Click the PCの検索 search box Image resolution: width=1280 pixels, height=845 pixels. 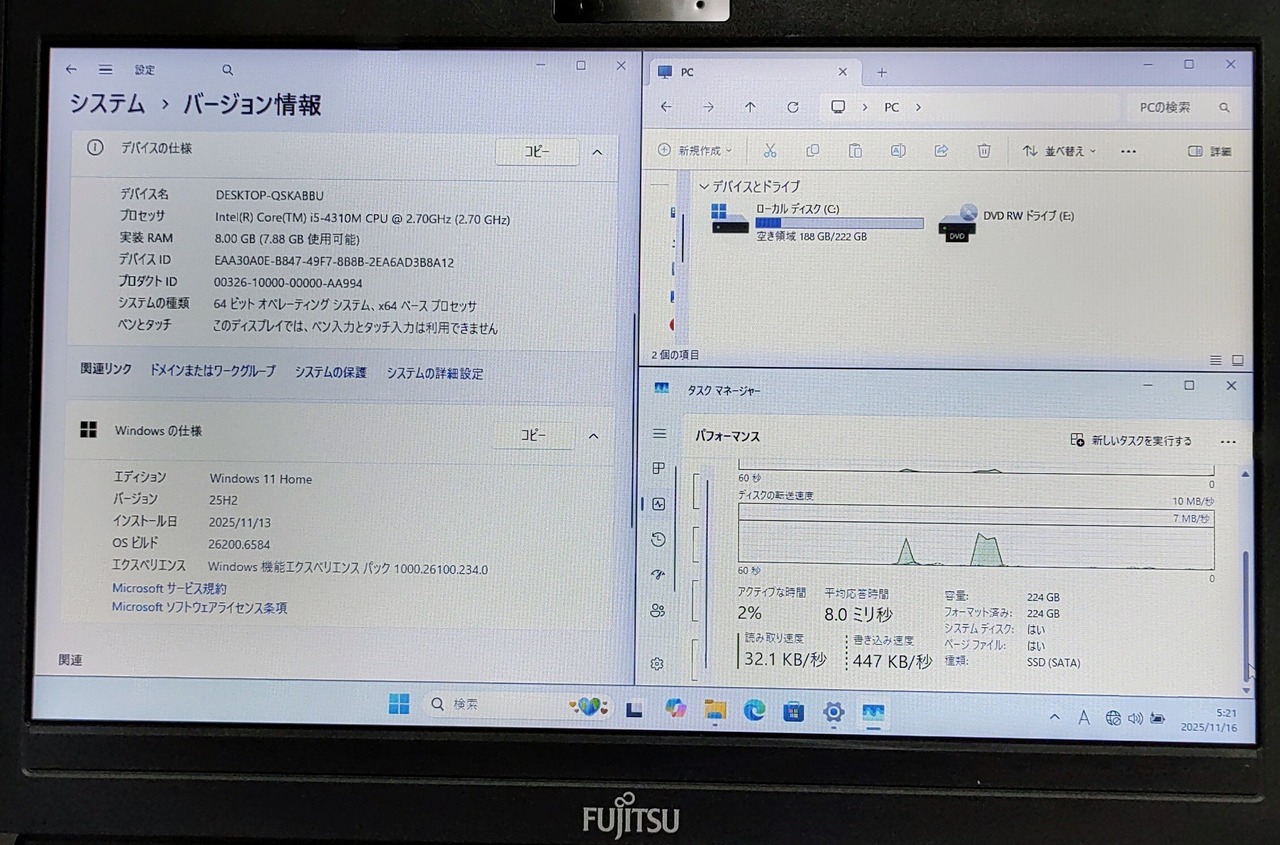[x=1184, y=108]
